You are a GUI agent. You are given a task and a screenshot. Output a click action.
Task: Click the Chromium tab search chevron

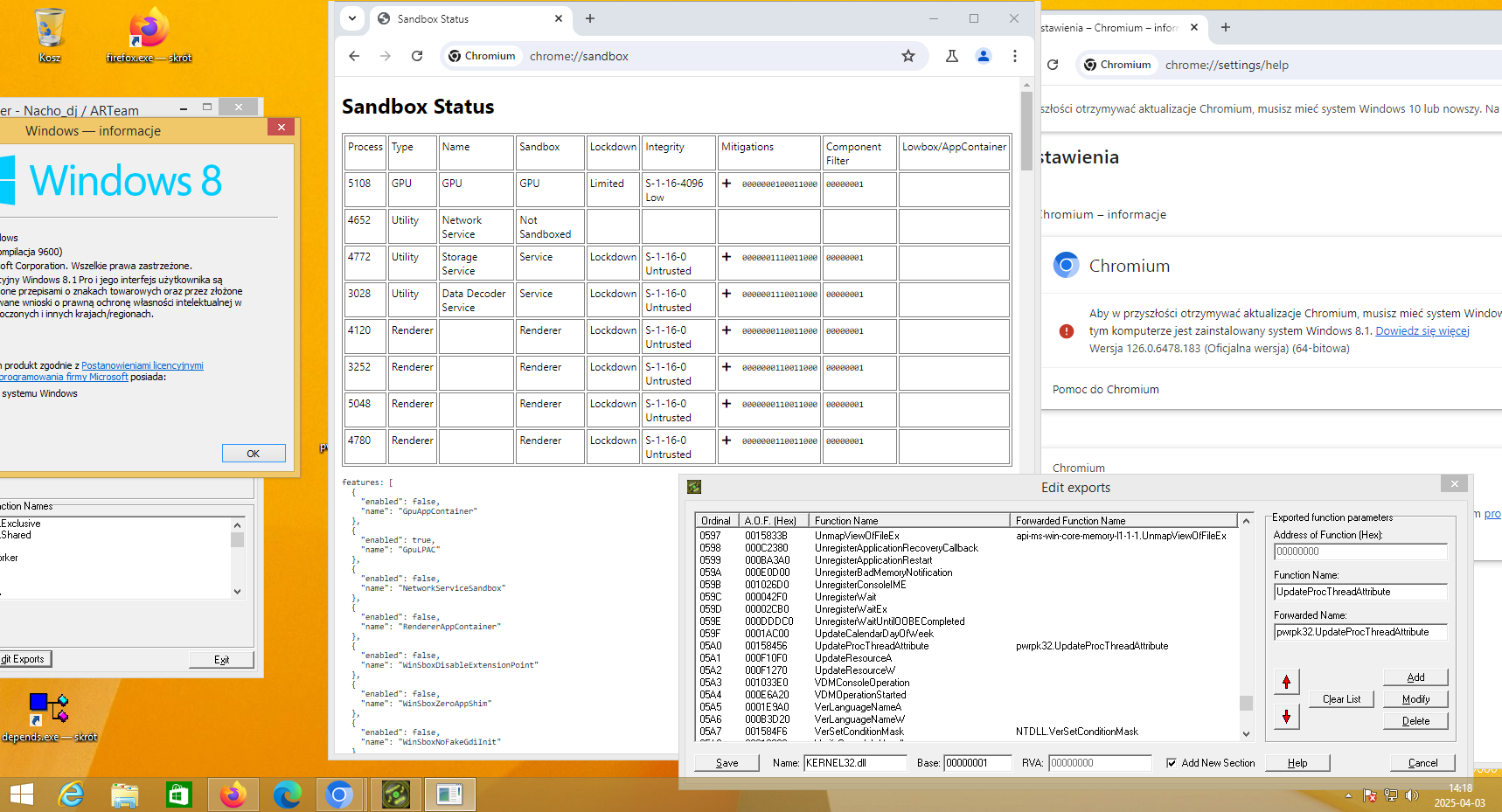click(352, 18)
